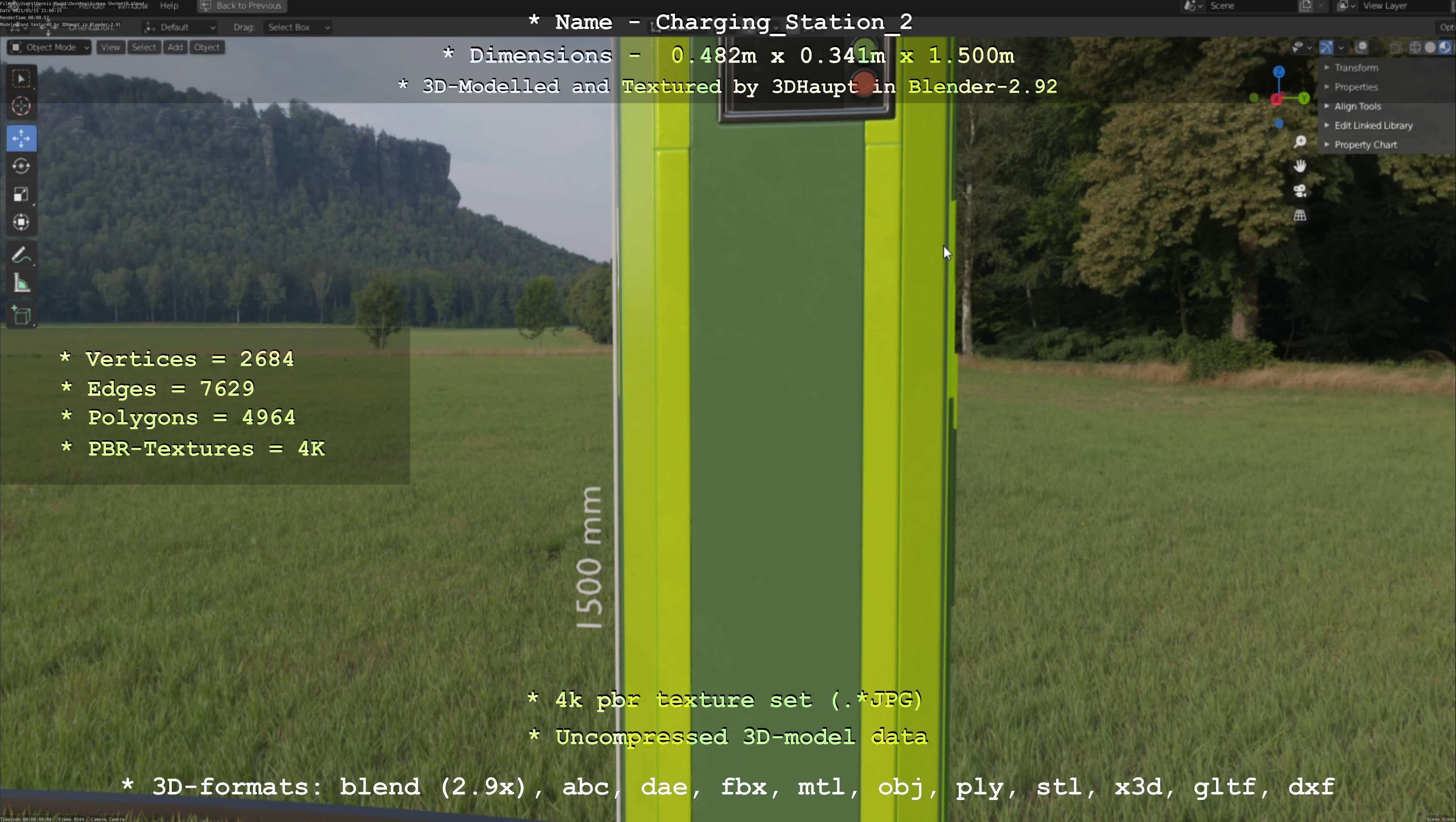
Task: Select the Measure tool
Action: [21, 283]
